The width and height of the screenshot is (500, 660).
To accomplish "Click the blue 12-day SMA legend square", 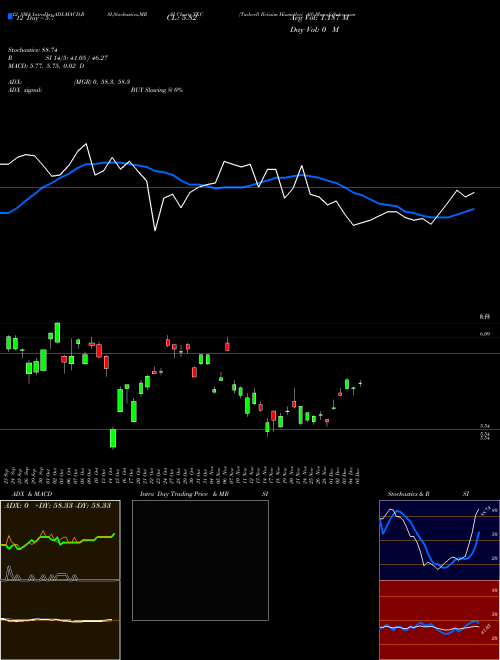I will 10,16.
